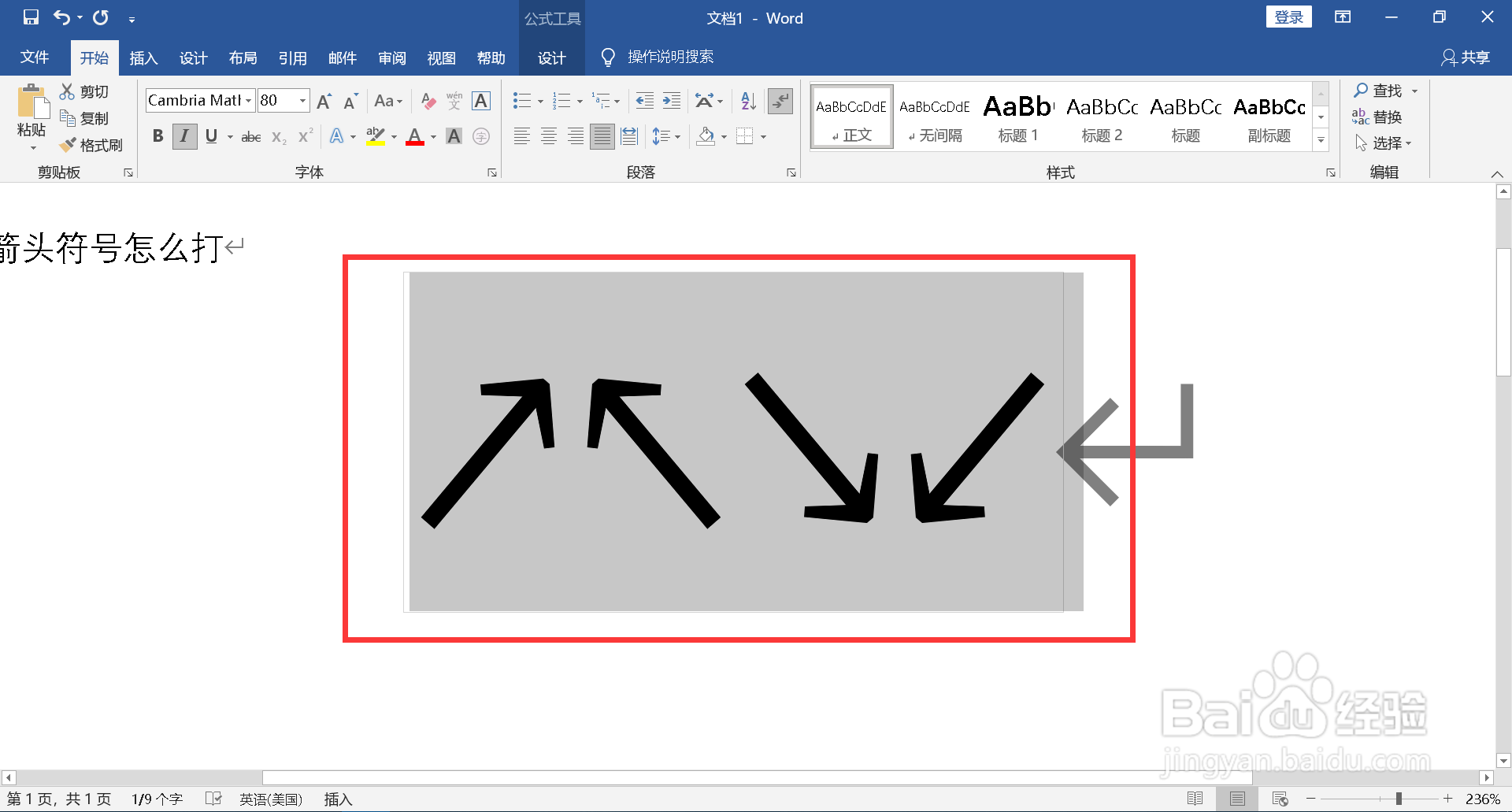
Task: Increase paragraph indent
Action: (672, 101)
